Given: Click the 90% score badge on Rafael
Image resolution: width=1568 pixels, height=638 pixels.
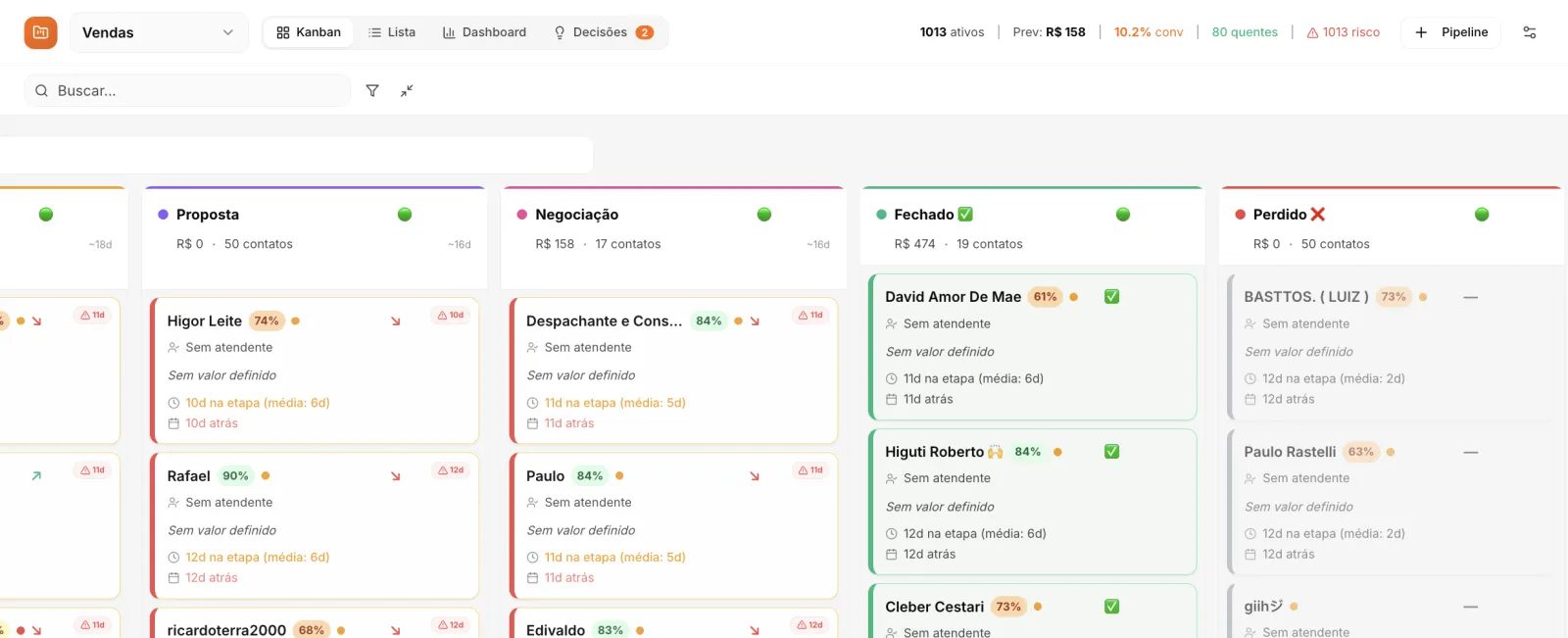Looking at the screenshot, I should (x=235, y=475).
